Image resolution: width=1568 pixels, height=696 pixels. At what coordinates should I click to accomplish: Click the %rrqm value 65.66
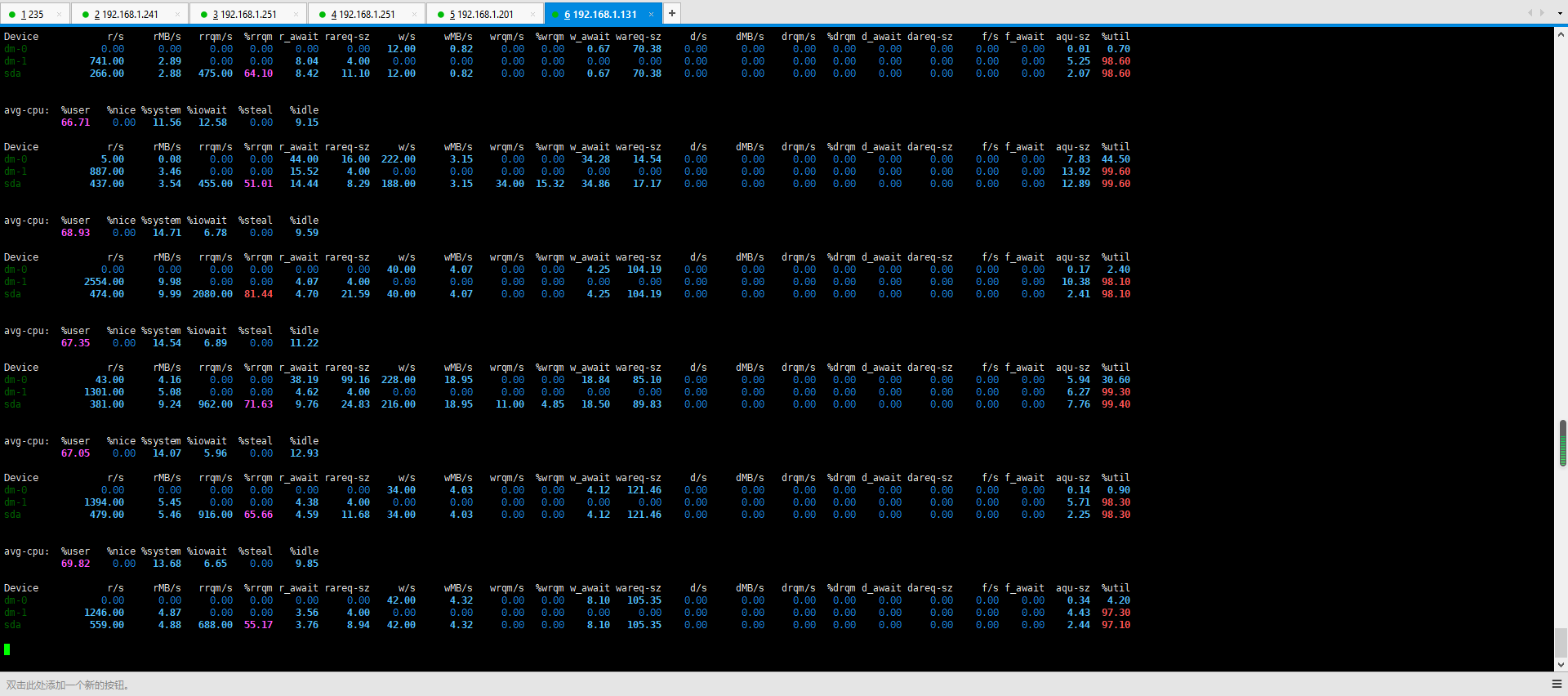click(258, 515)
